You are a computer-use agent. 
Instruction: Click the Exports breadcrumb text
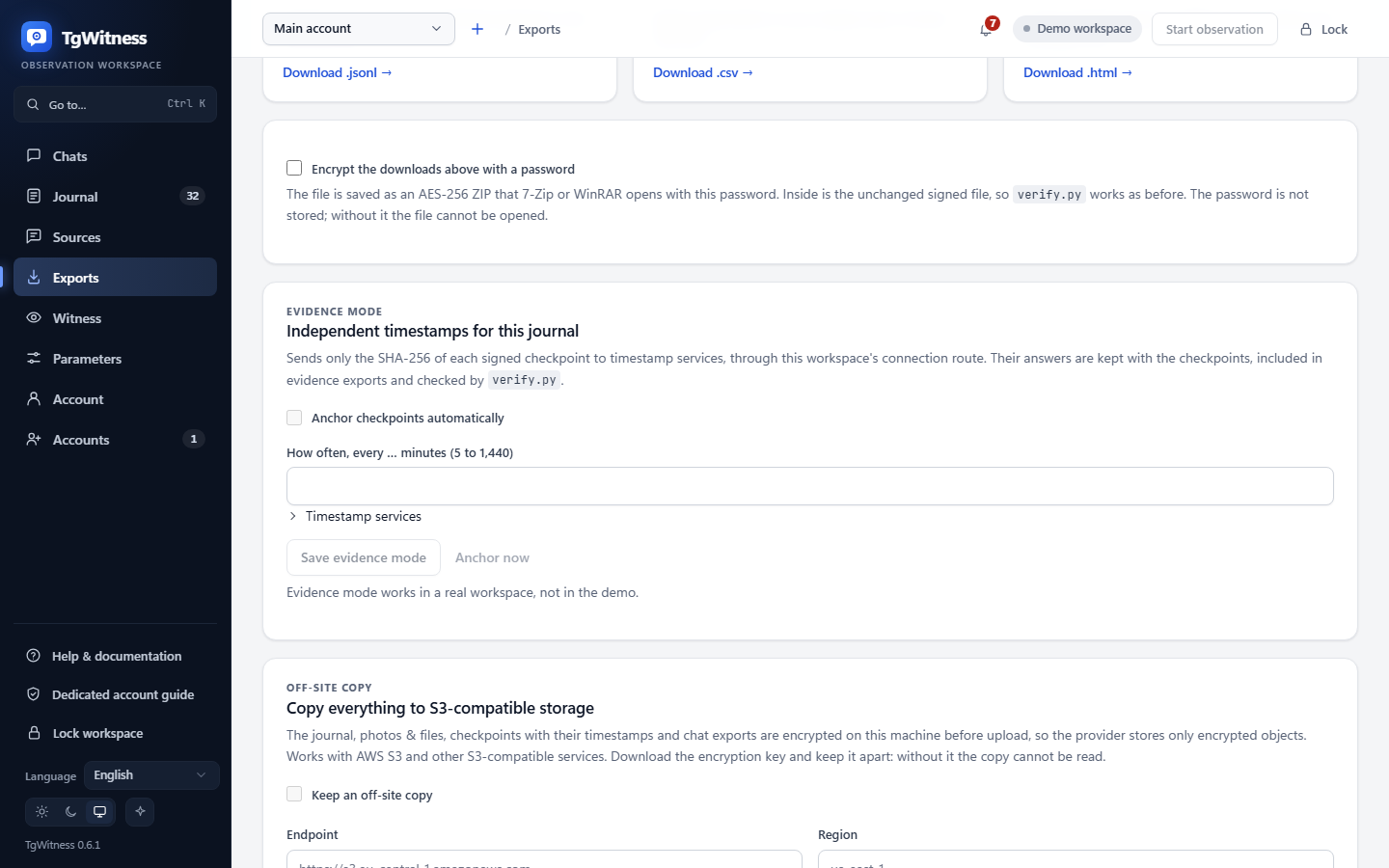click(539, 30)
